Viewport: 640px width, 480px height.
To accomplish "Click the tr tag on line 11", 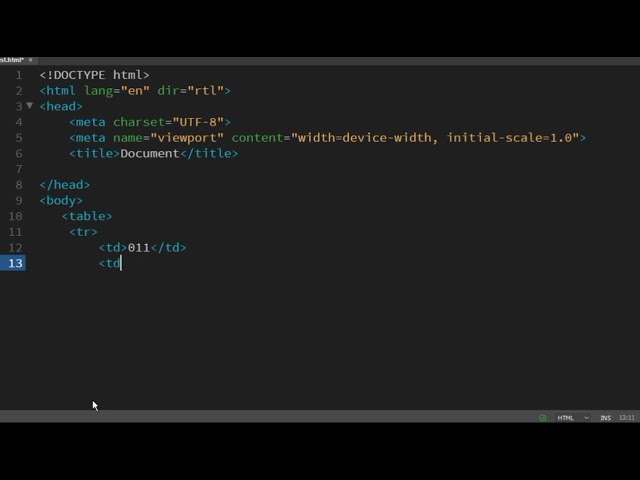I will pos(83,232).
